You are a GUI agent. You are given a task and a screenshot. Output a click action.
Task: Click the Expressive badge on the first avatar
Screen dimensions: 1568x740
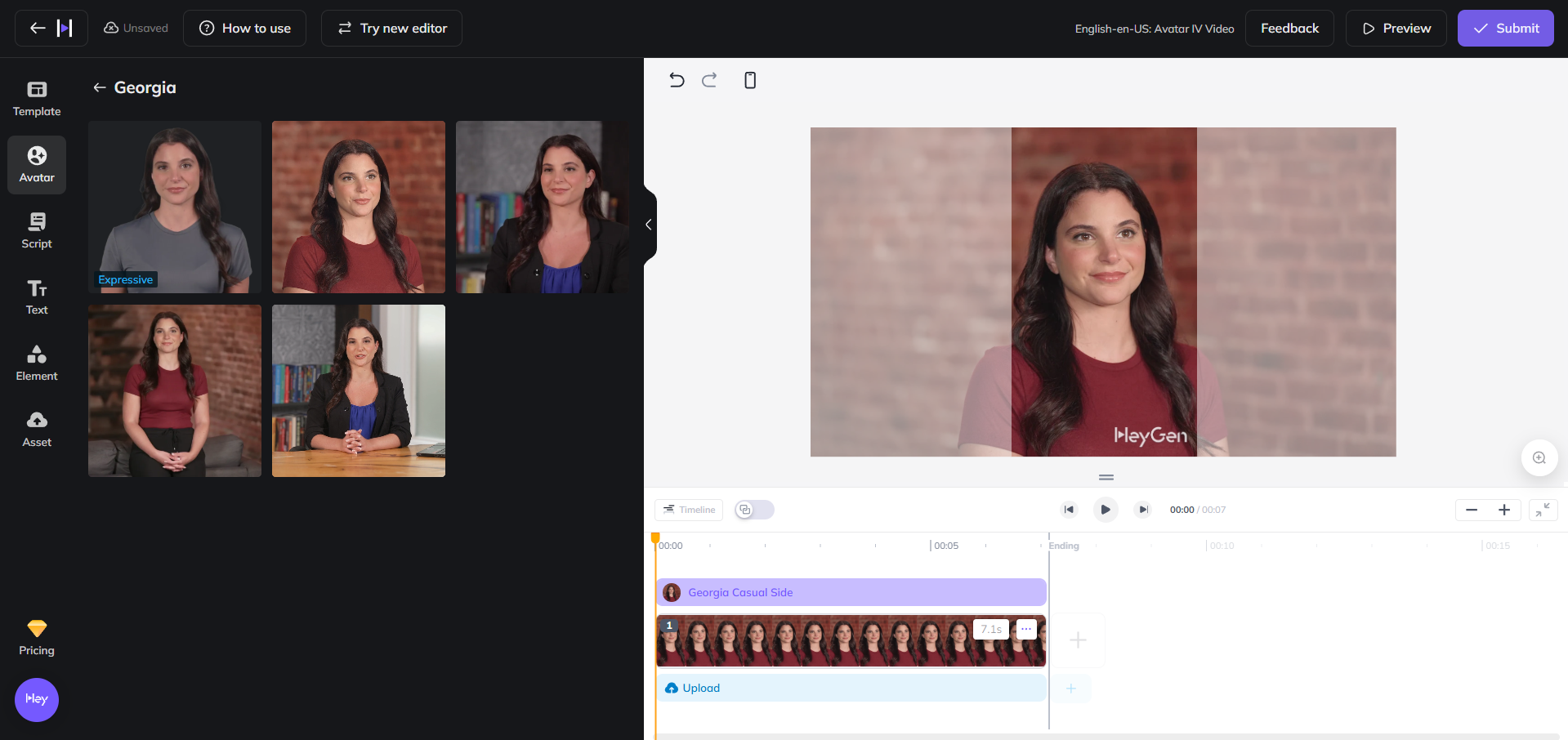(126, 279)
